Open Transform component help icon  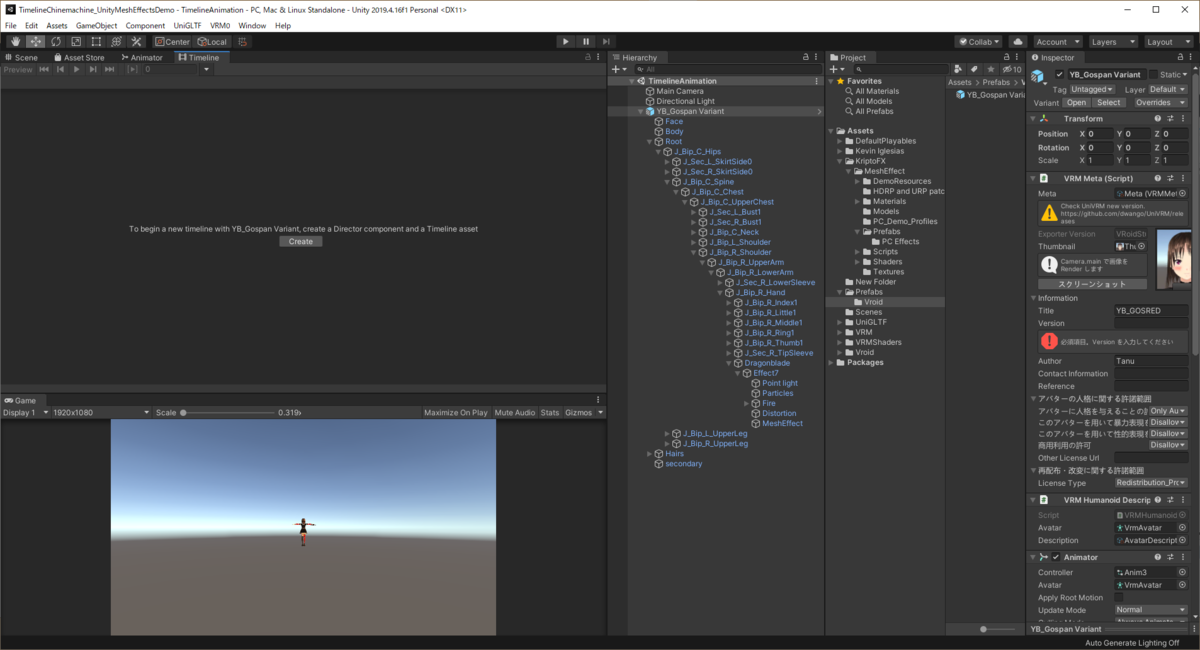point(1158,118)
